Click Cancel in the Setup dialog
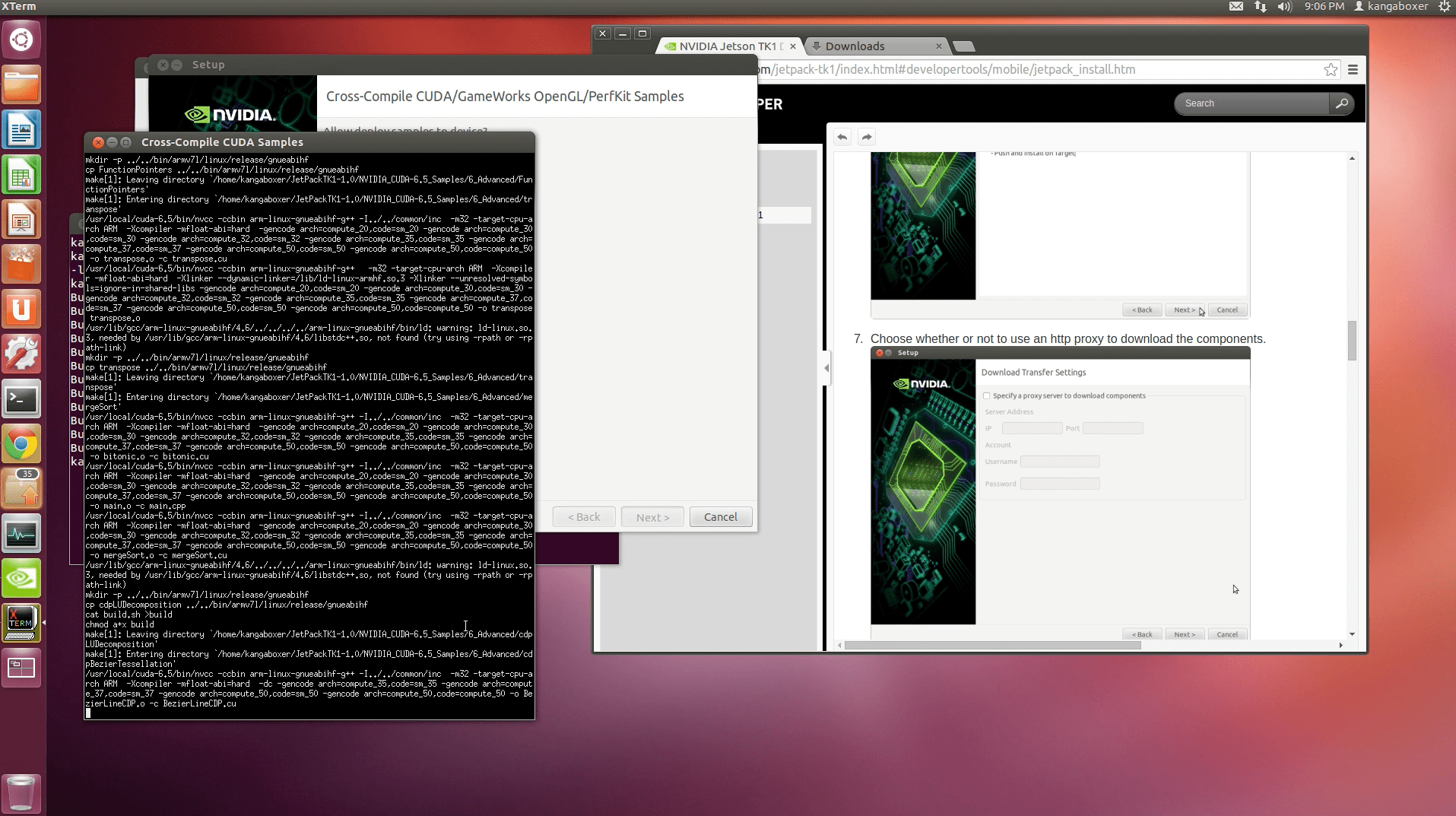1456x816 pixels. pos(720,517)
